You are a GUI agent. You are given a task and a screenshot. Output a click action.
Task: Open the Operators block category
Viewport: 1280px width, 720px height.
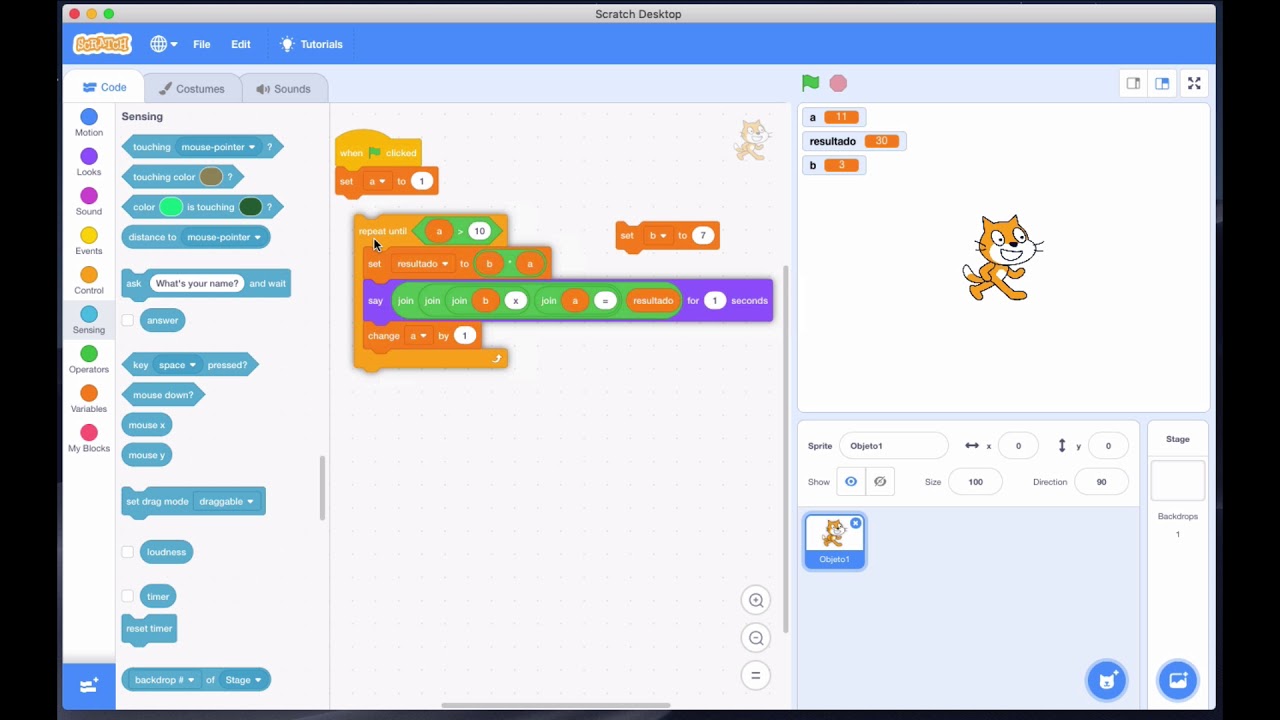tap(89, 360)
